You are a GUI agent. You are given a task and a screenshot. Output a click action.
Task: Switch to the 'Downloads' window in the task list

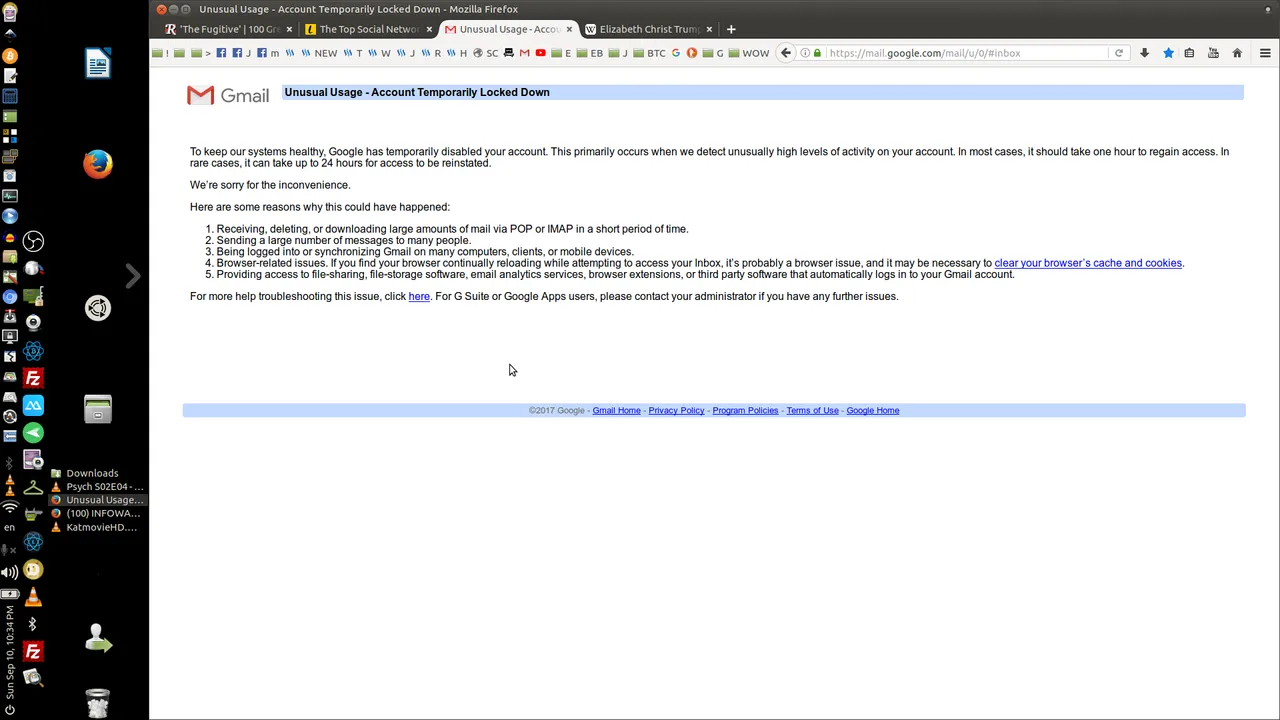(96, 473)
